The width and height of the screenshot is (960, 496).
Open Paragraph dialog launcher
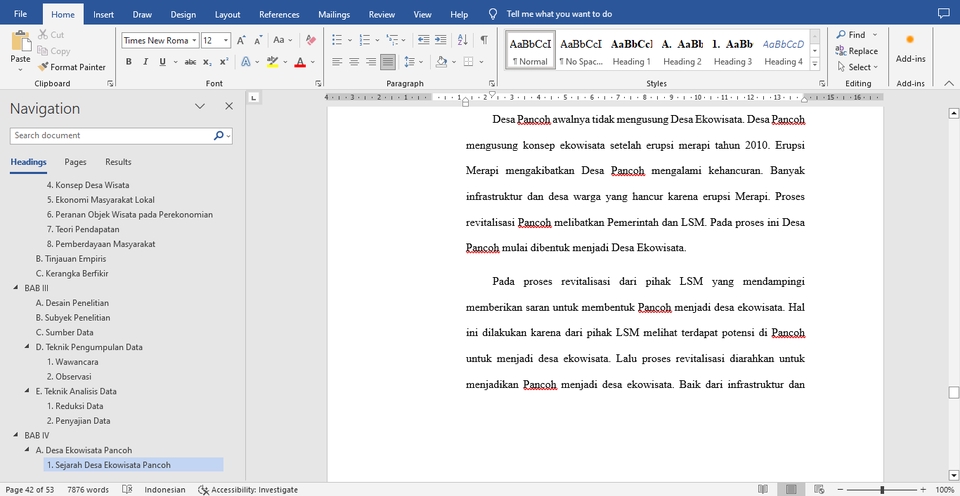(492, 83)
